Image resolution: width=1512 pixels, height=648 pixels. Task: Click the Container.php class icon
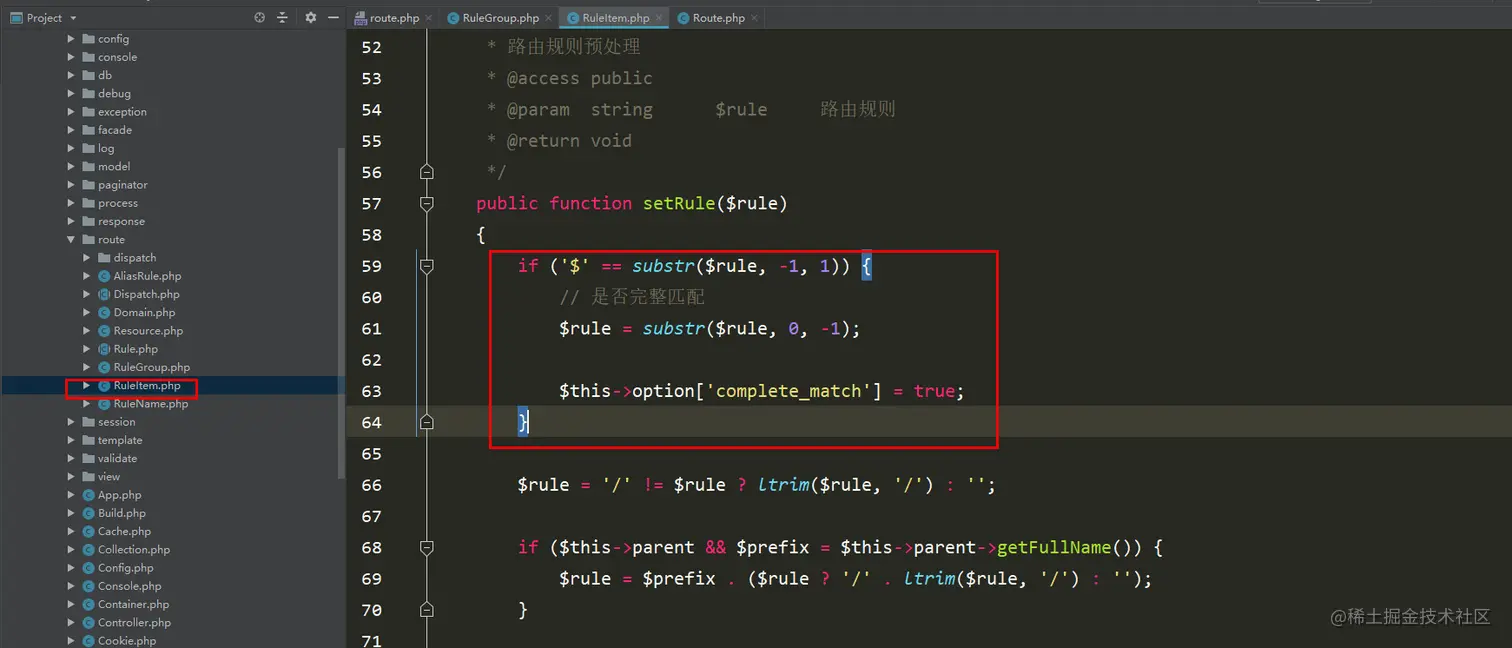tap(88, 604)
